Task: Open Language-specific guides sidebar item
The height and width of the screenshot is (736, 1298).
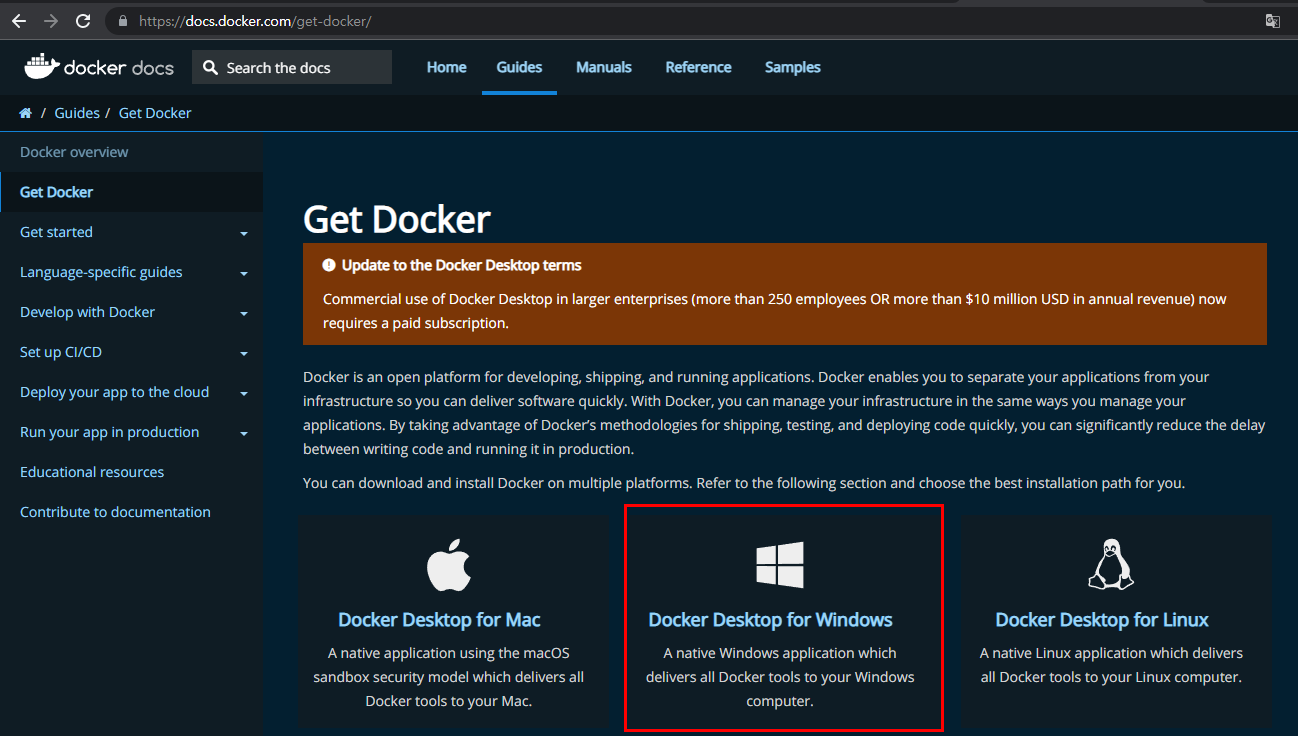Action: [101, 272]
